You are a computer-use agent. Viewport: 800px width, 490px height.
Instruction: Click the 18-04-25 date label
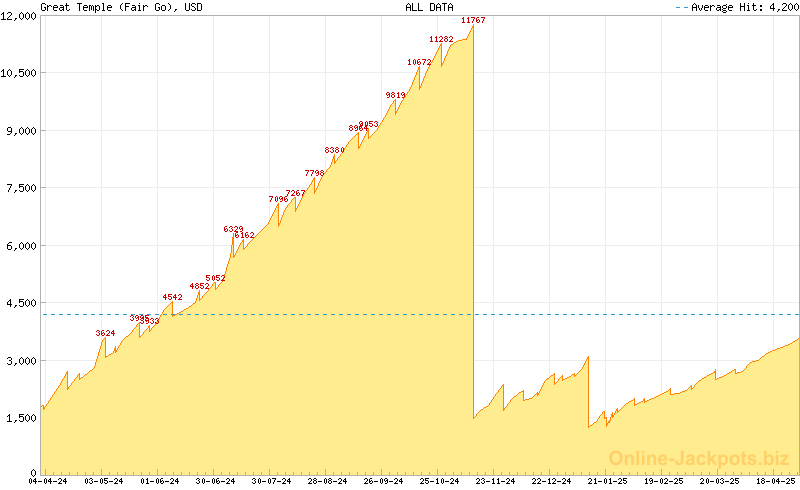coord(774,482)
